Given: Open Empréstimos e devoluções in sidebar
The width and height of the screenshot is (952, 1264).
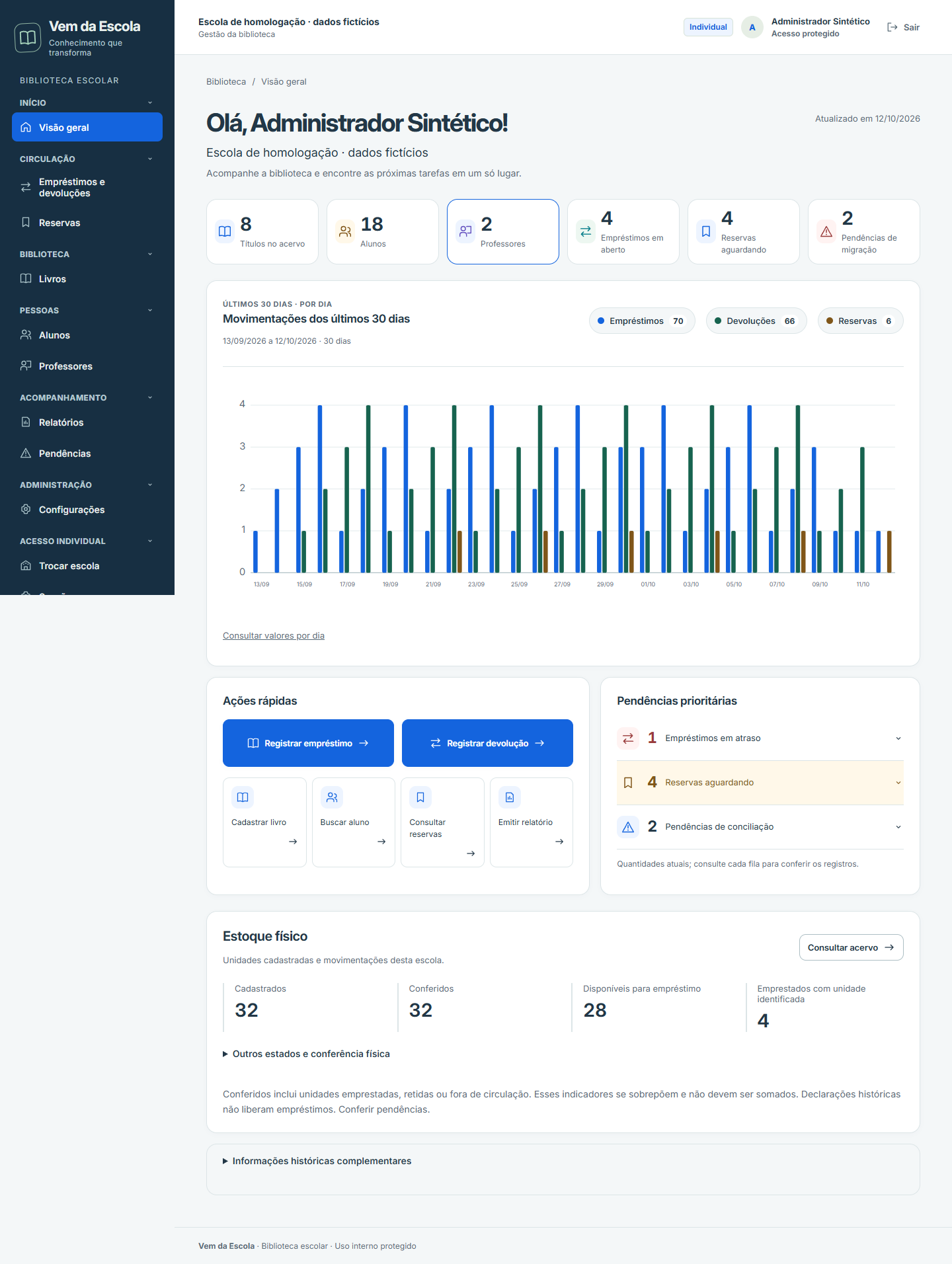Looking at the screenshot, I should [87, 187].
